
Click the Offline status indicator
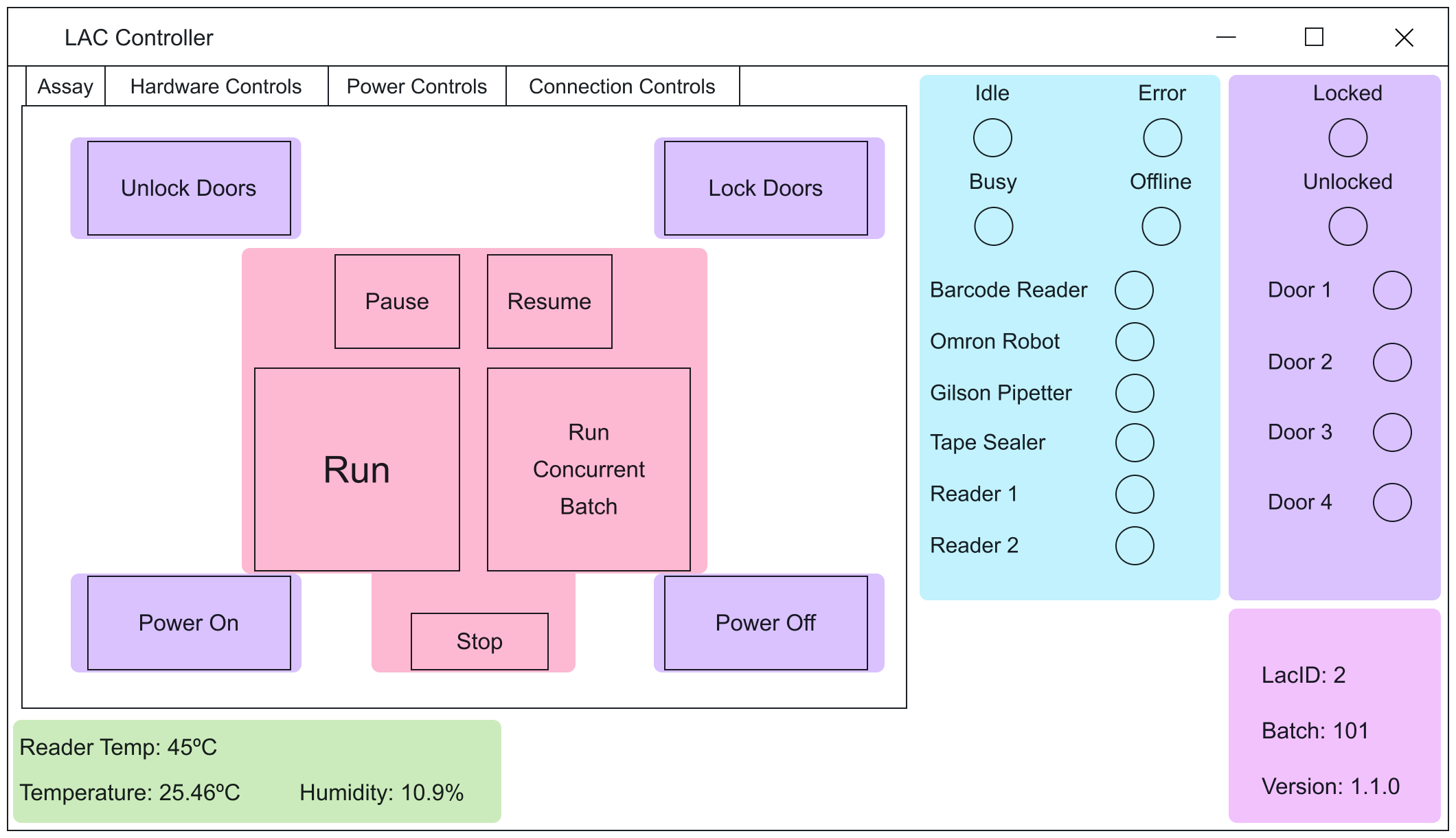click(x=1161, y=225)
